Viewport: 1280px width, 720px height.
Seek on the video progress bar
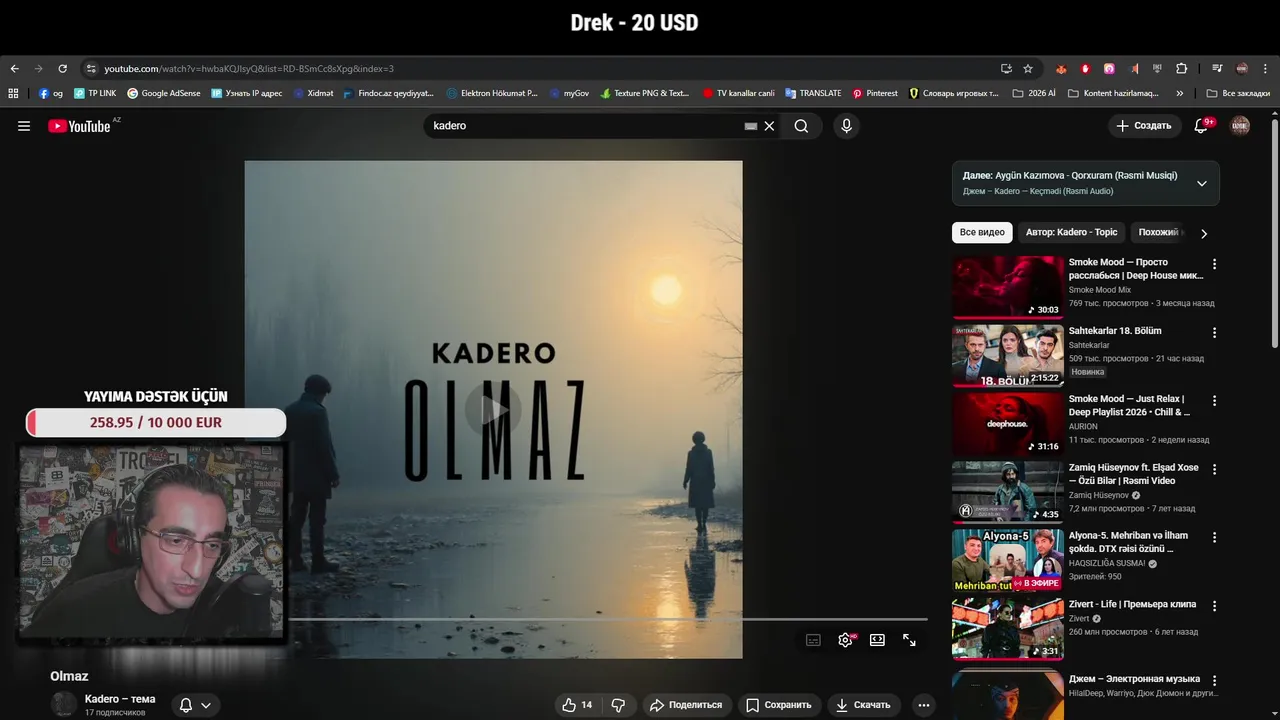(x=608, y=620)
